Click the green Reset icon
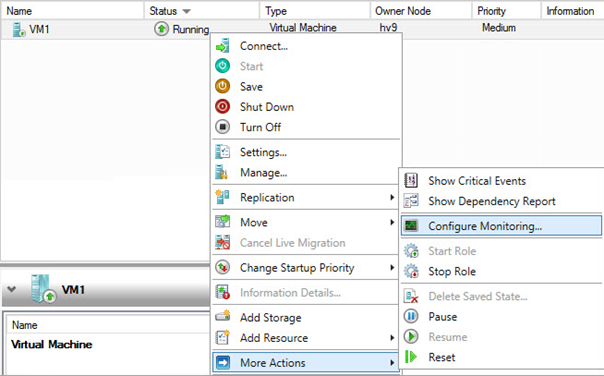Image resolution: width=604 pixels, height=376 pixels. (x=411, y=357)
